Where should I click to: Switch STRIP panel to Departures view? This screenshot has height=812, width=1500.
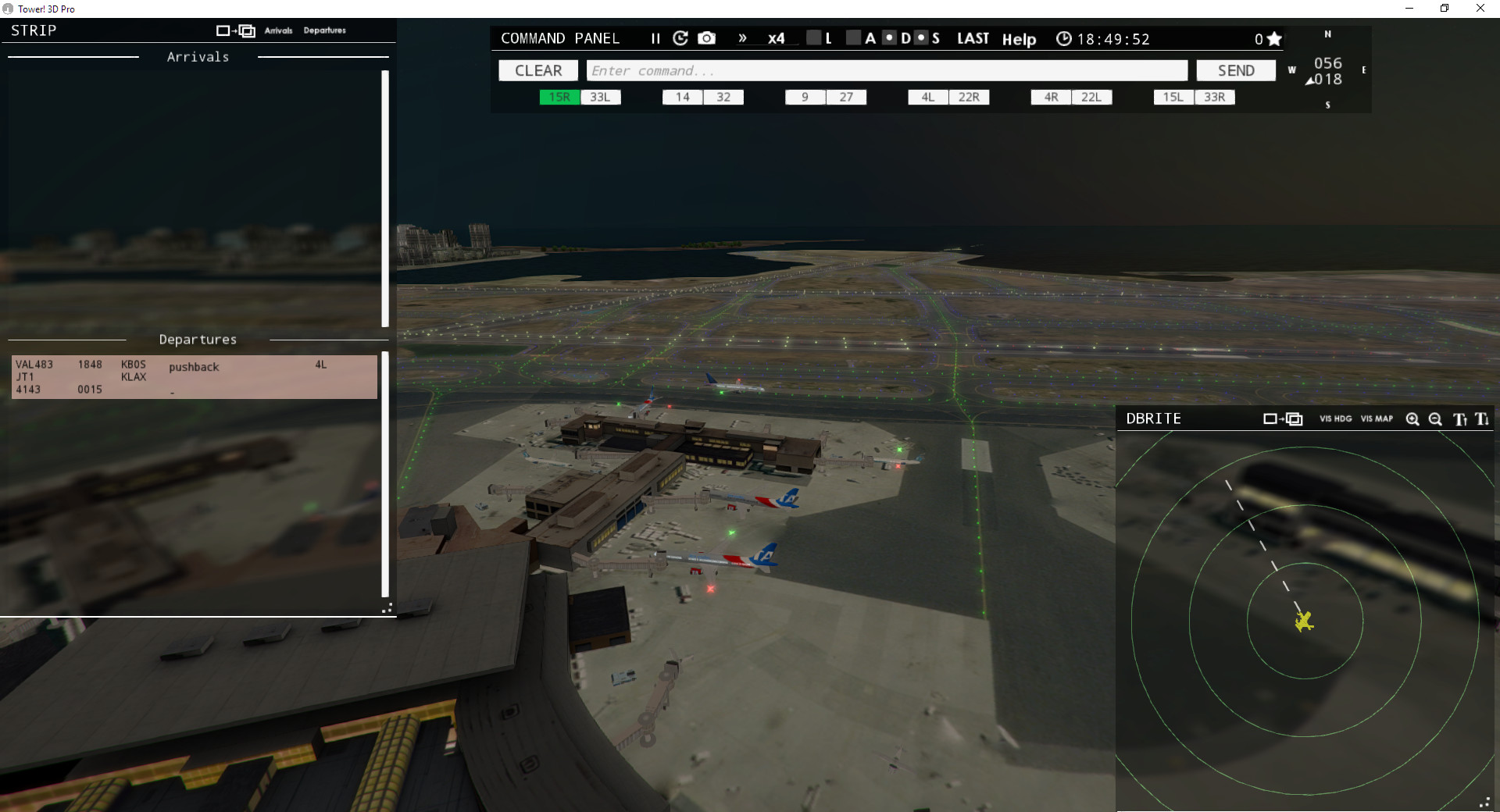[325, 30]
